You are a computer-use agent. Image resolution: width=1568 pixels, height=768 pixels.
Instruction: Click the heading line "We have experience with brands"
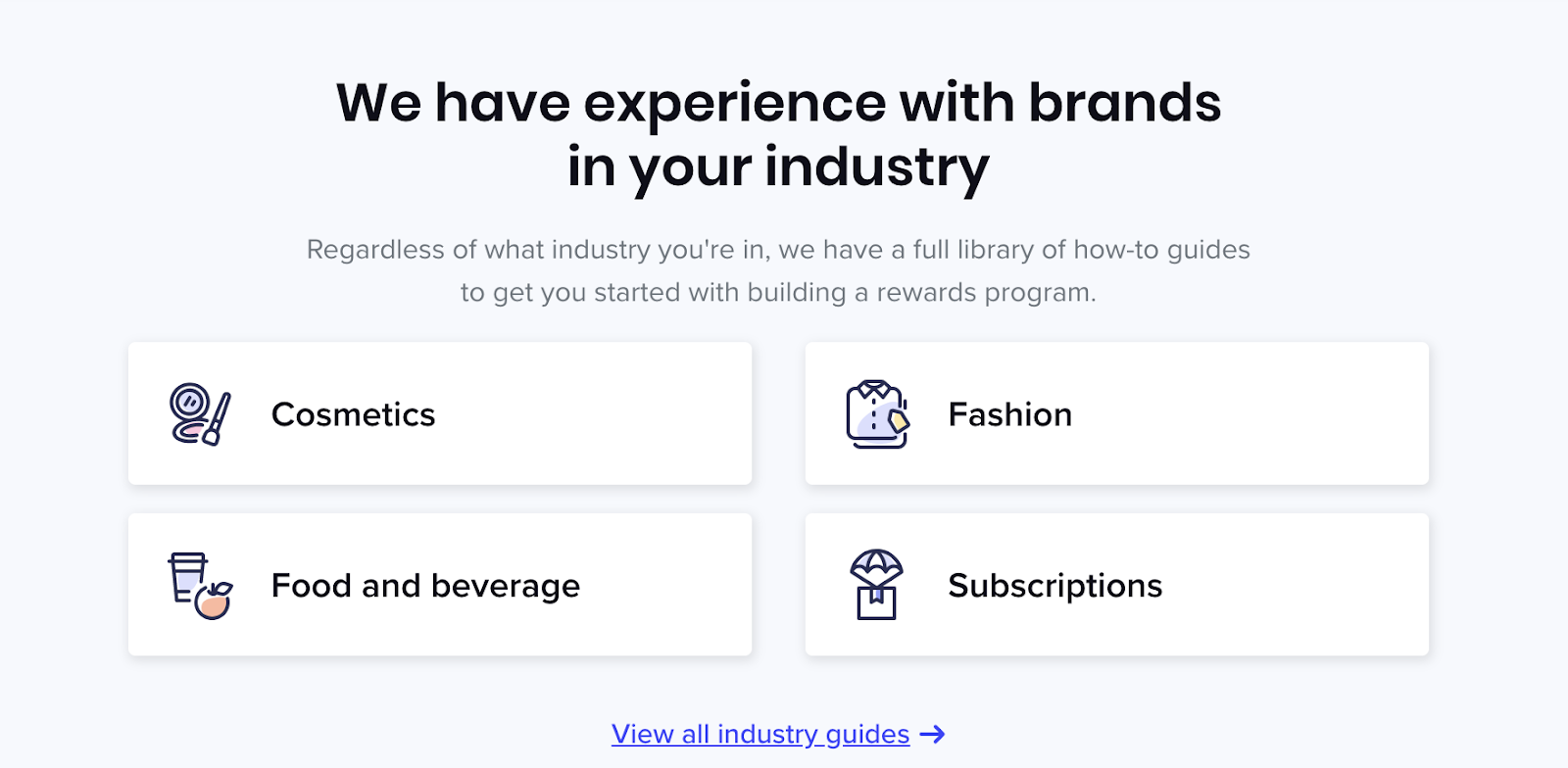[x=778, y=103]
